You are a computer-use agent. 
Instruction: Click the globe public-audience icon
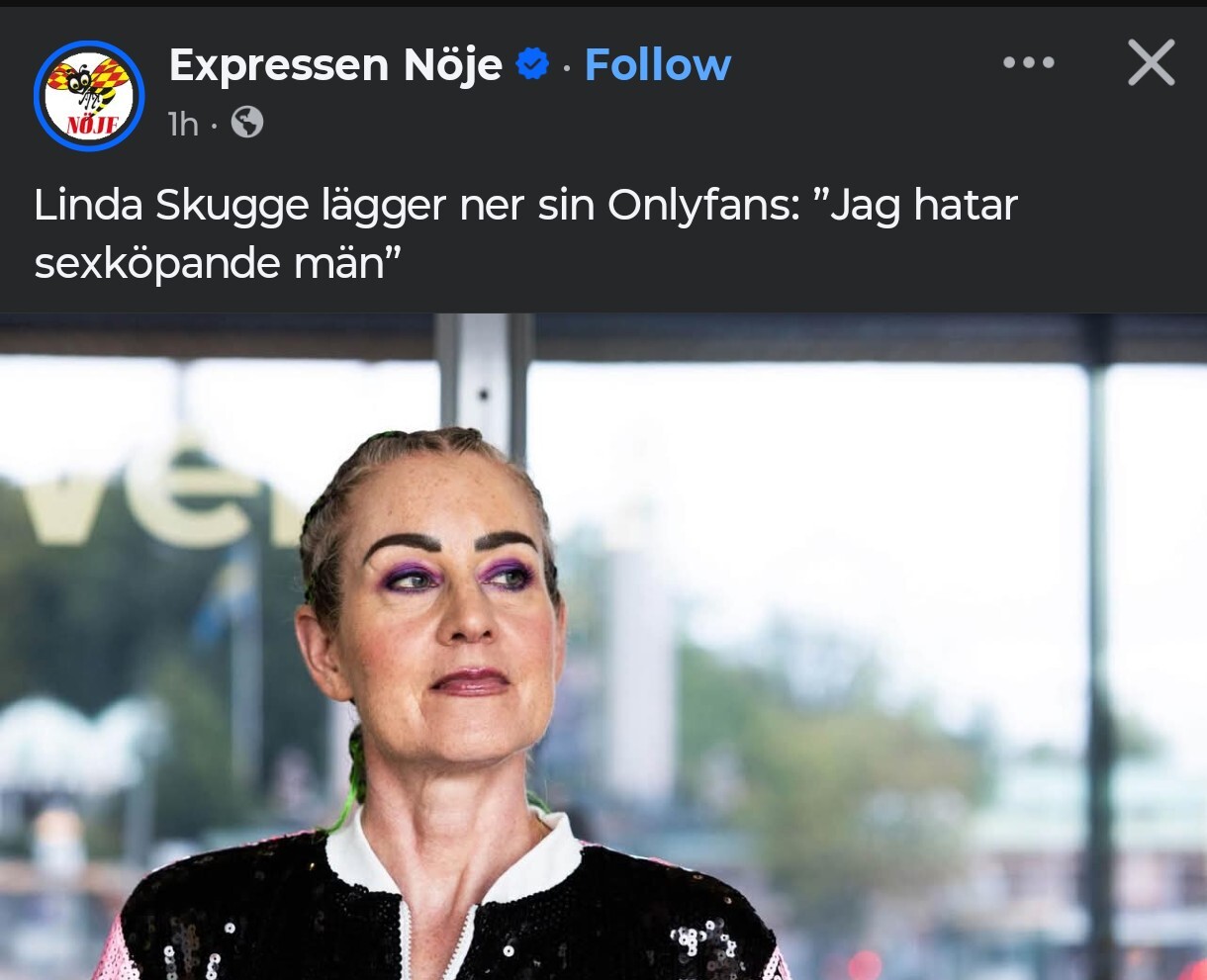pos(247,123)
